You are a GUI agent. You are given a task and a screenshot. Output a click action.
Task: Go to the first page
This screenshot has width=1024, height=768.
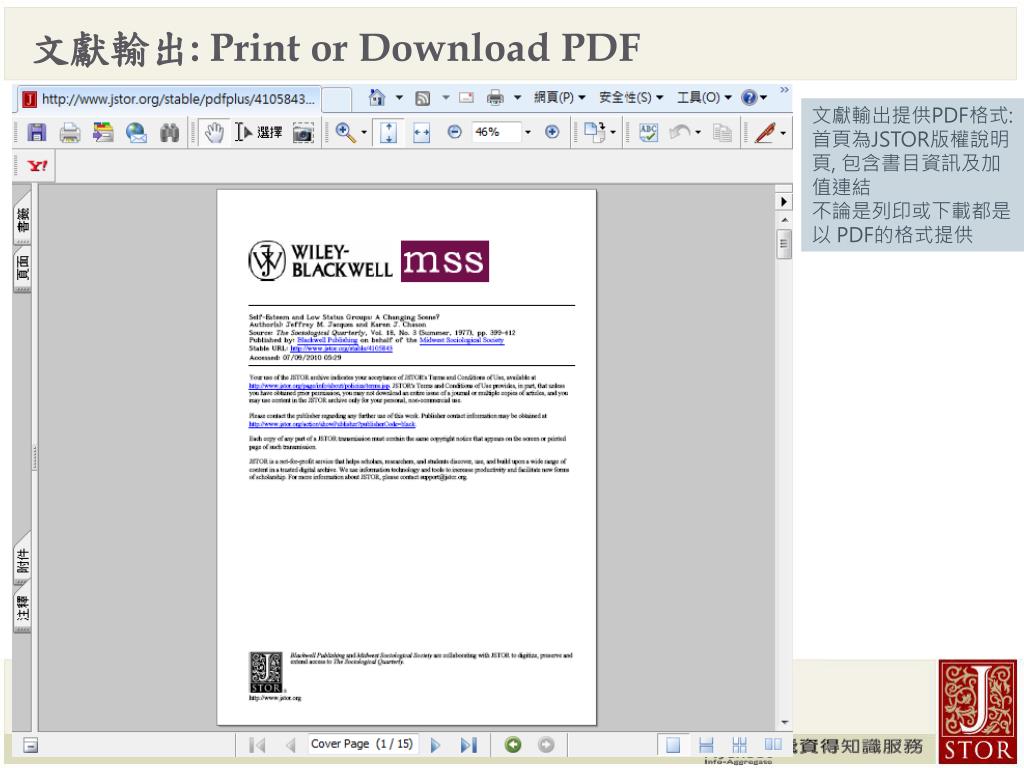[258, 744]
